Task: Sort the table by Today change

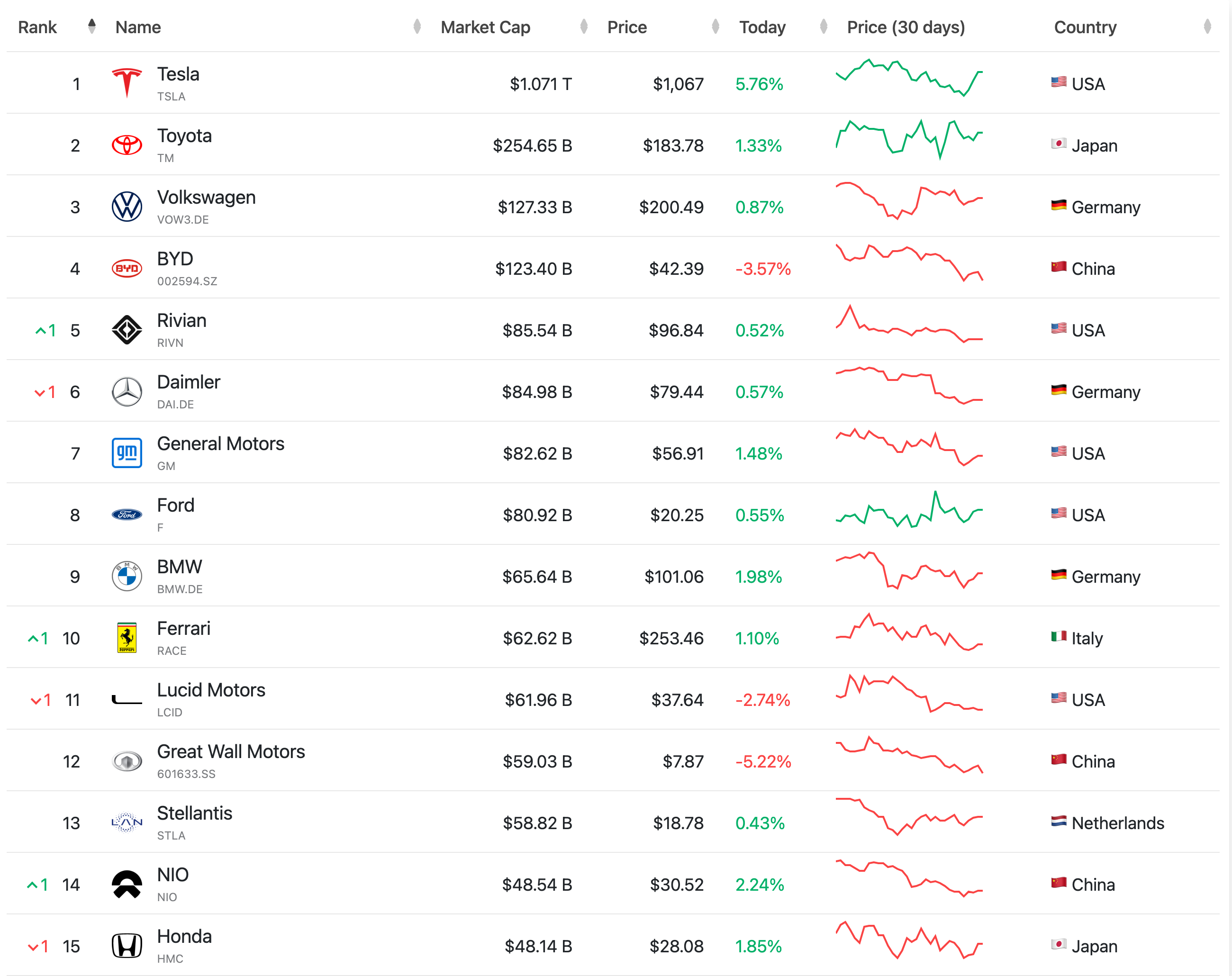Action: (x=824, y=26)
